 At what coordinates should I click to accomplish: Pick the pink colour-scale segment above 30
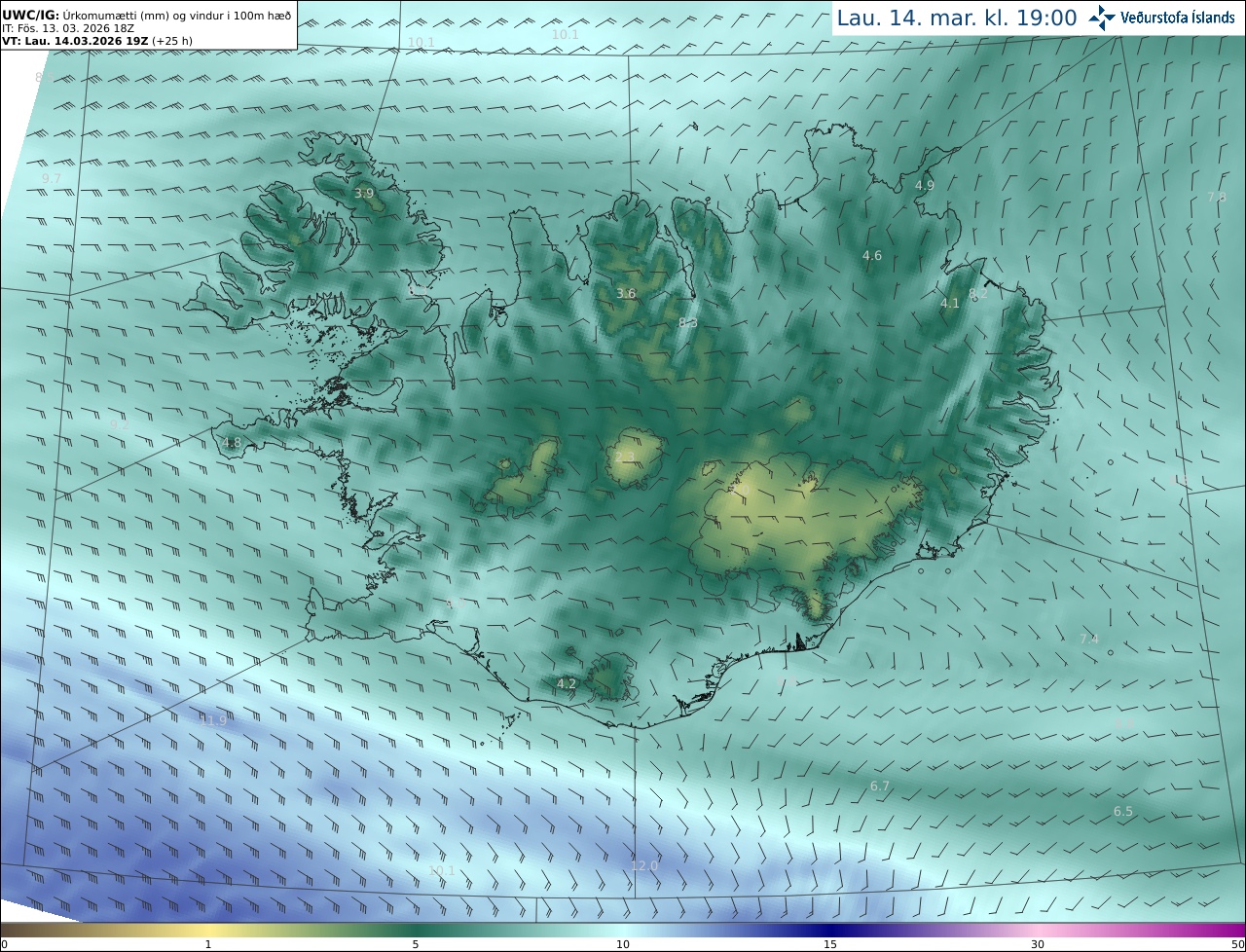(1038, 930)
